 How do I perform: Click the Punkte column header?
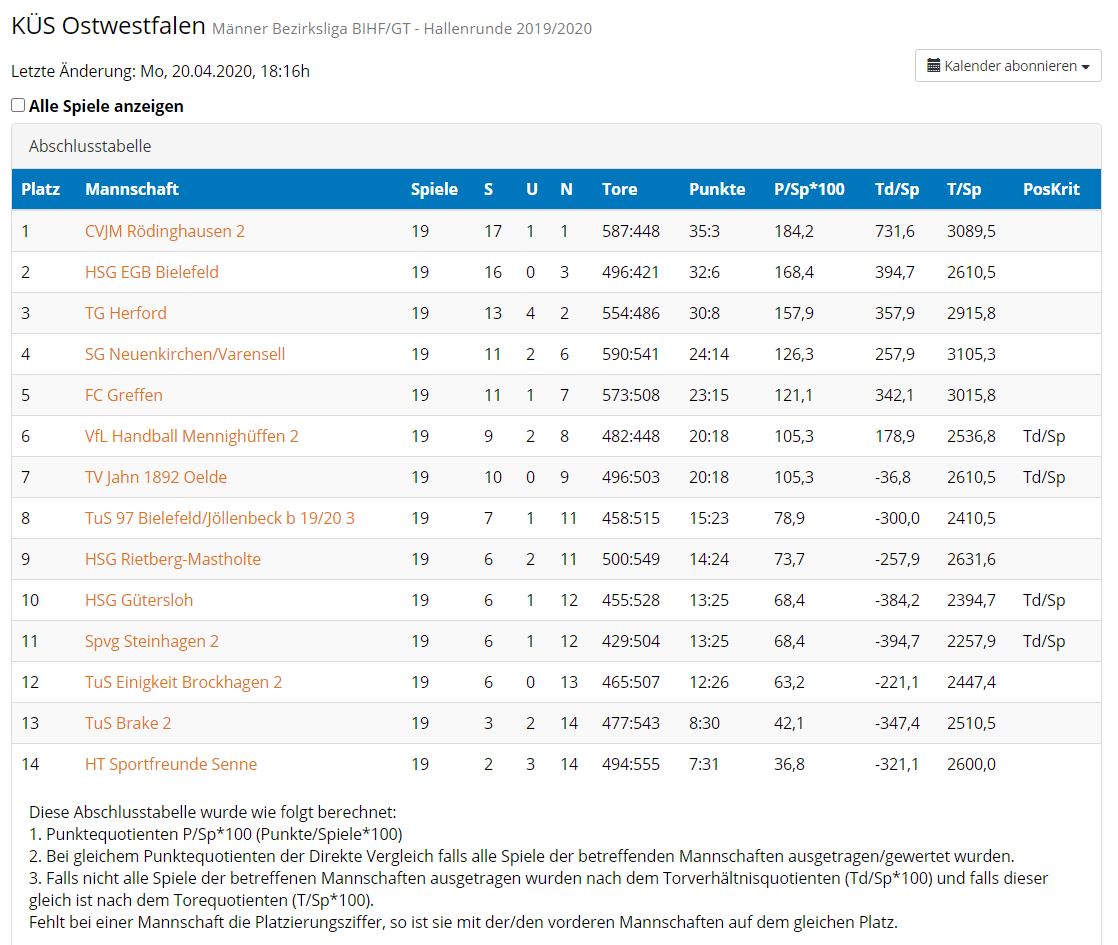click(x=717, y=189)
